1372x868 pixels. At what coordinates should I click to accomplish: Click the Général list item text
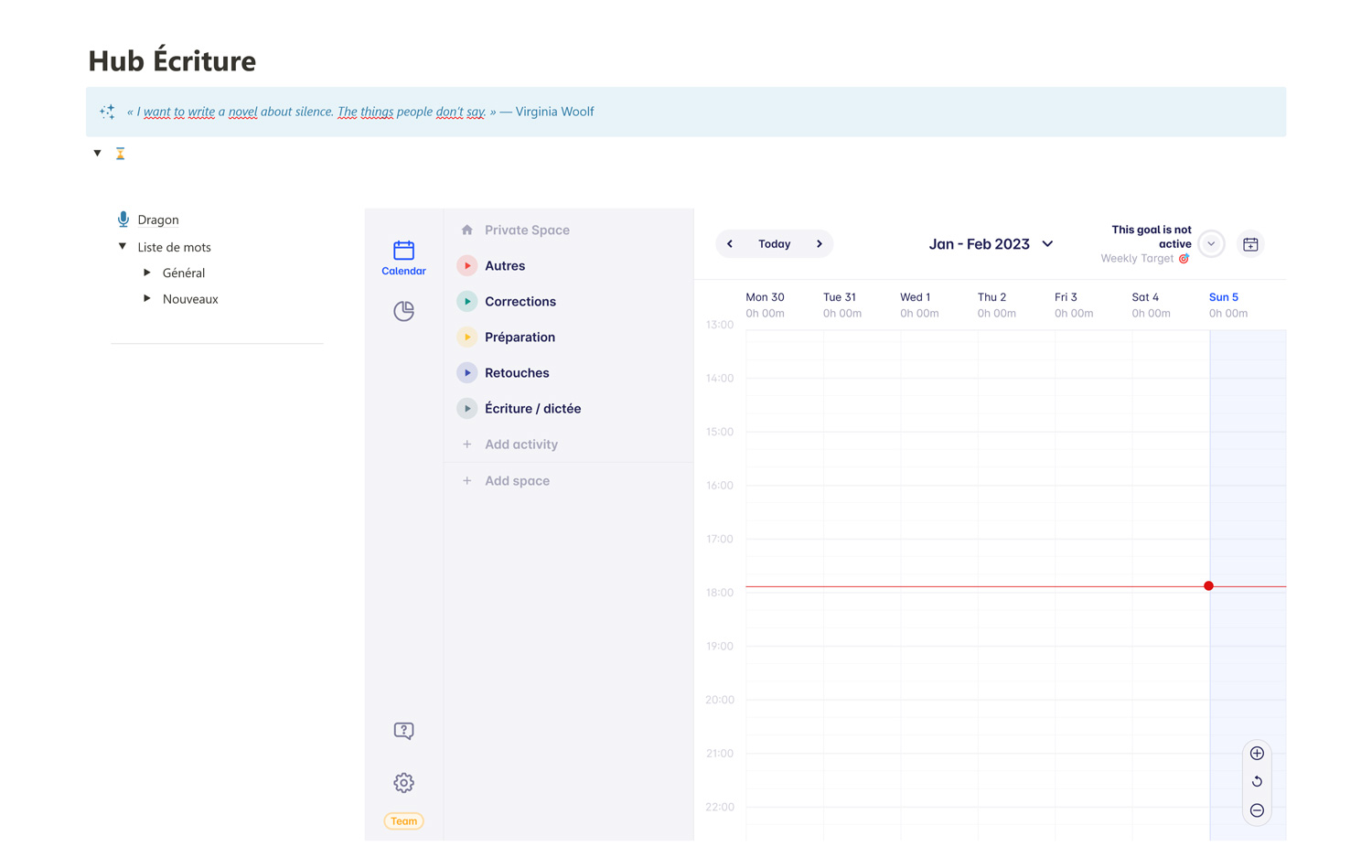(184, 273)
